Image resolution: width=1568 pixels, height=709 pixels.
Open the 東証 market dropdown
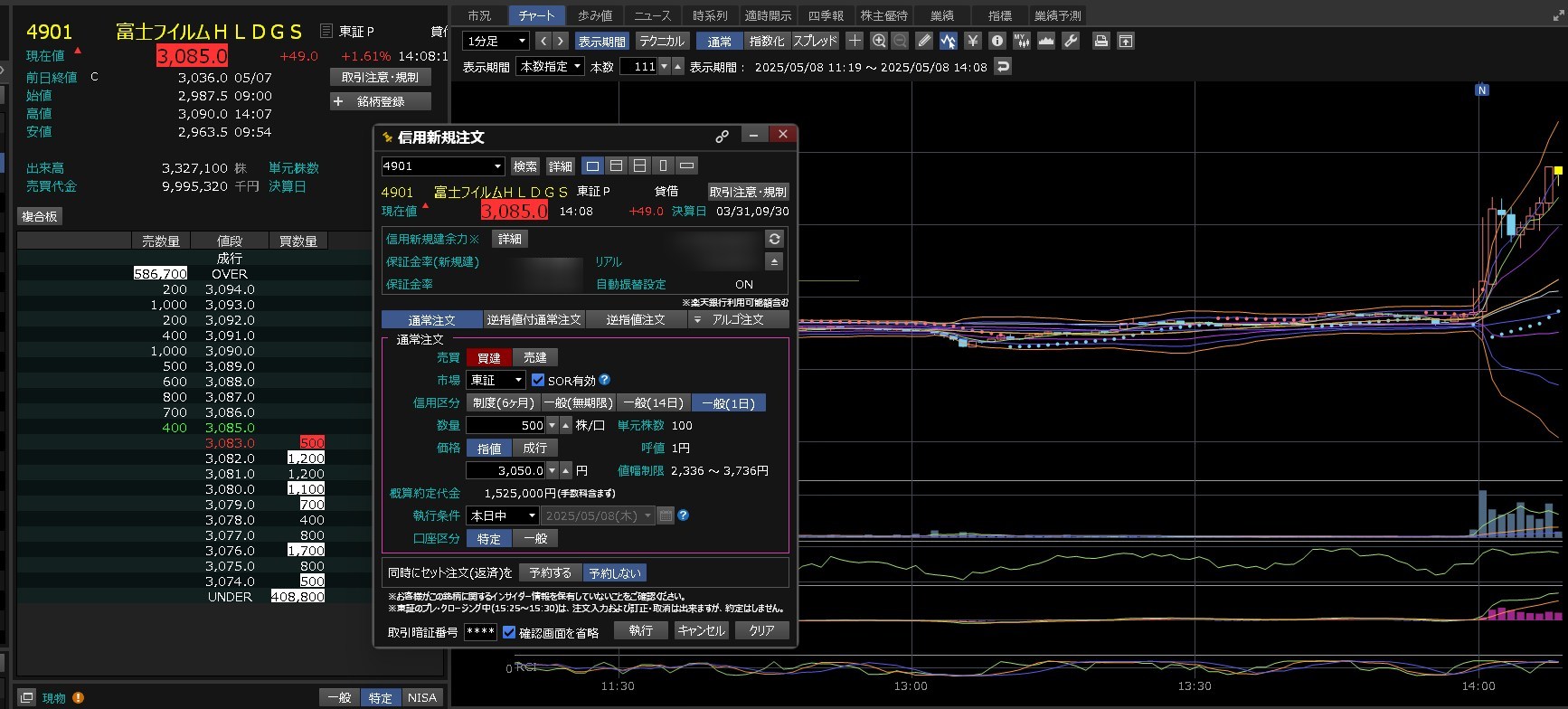tap(496, 380)
